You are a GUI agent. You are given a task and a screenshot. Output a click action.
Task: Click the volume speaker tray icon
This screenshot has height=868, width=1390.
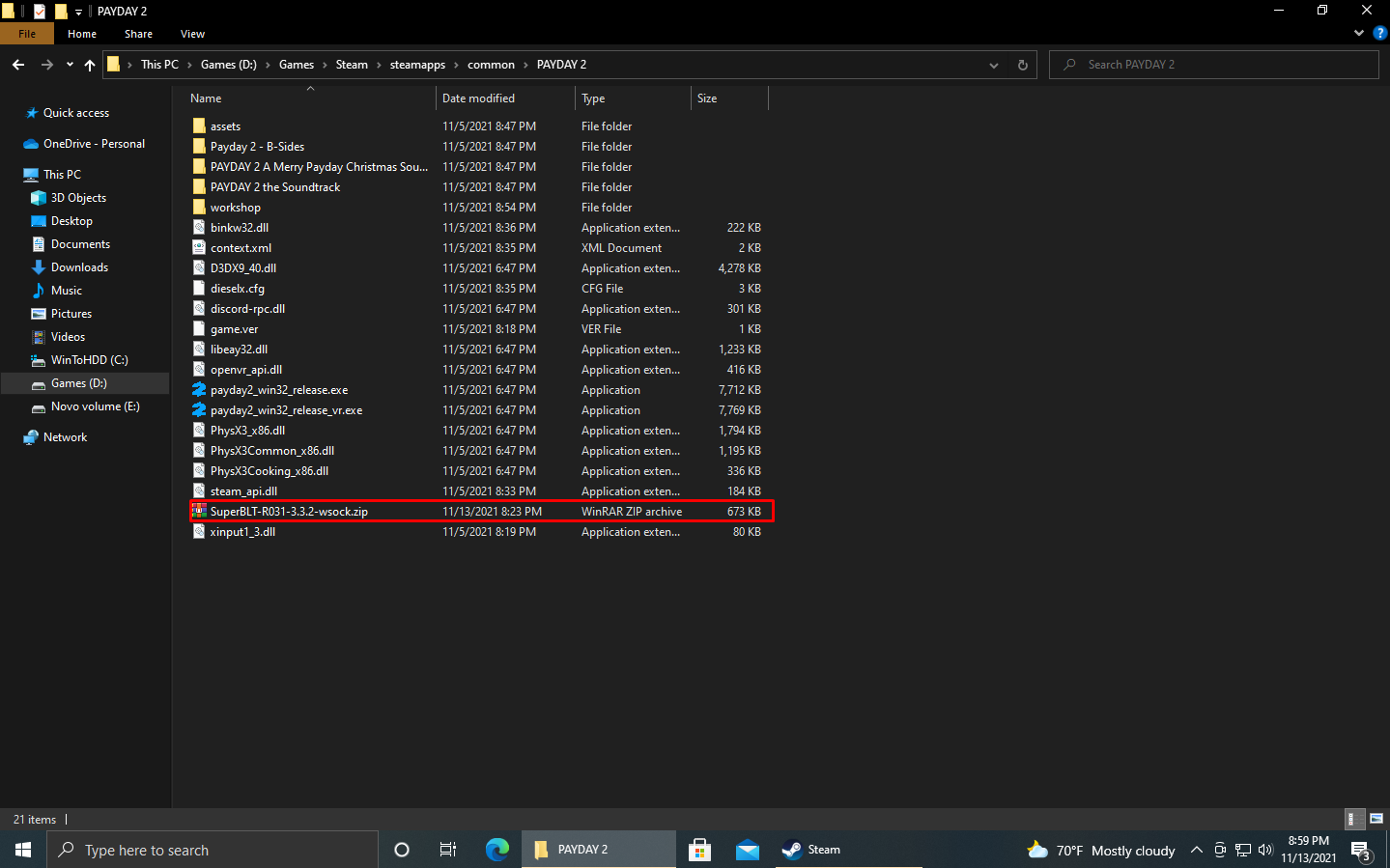pos(1265,850)
